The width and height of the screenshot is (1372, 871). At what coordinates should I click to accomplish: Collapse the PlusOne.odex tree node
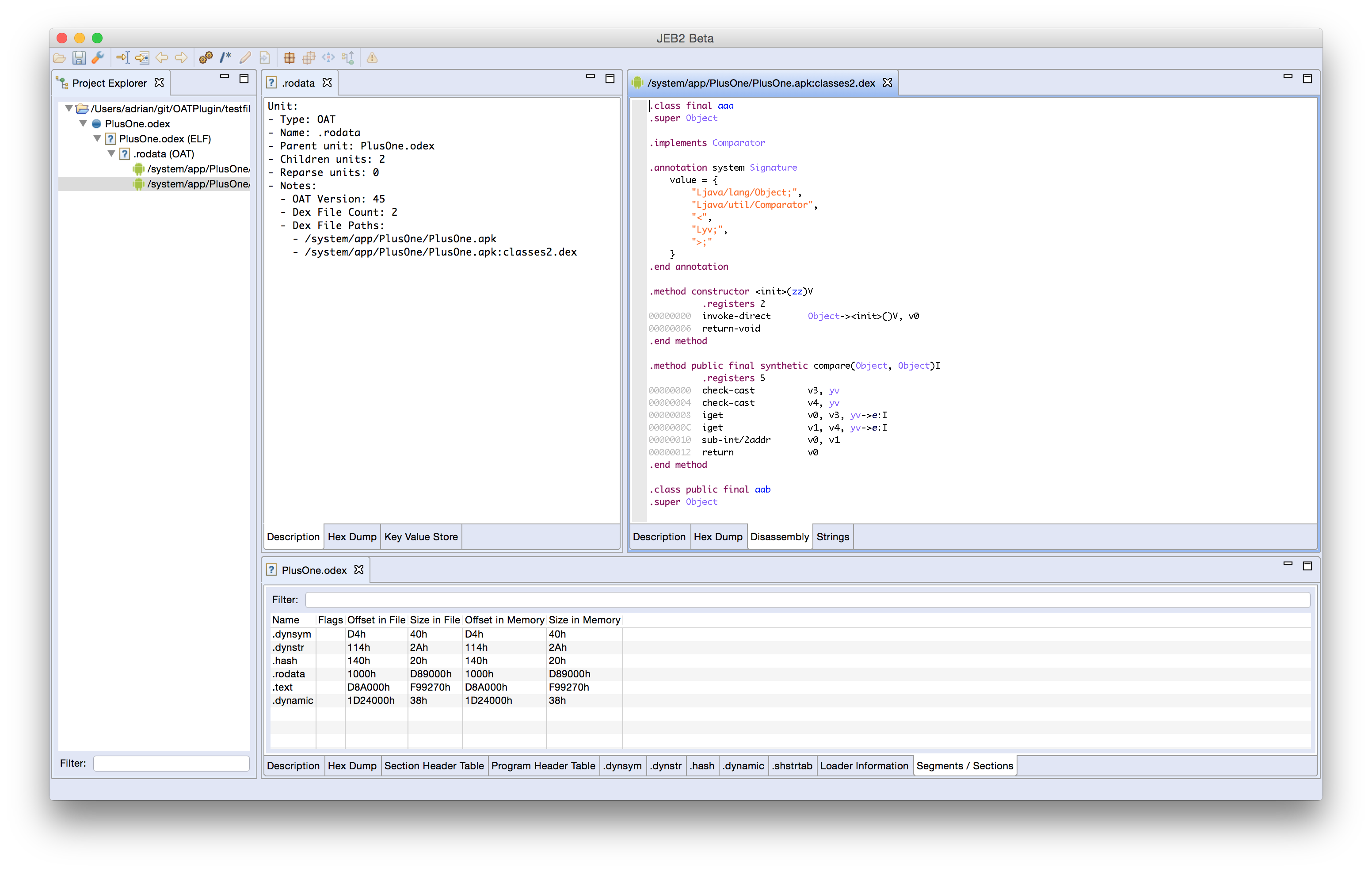(83, 123)
